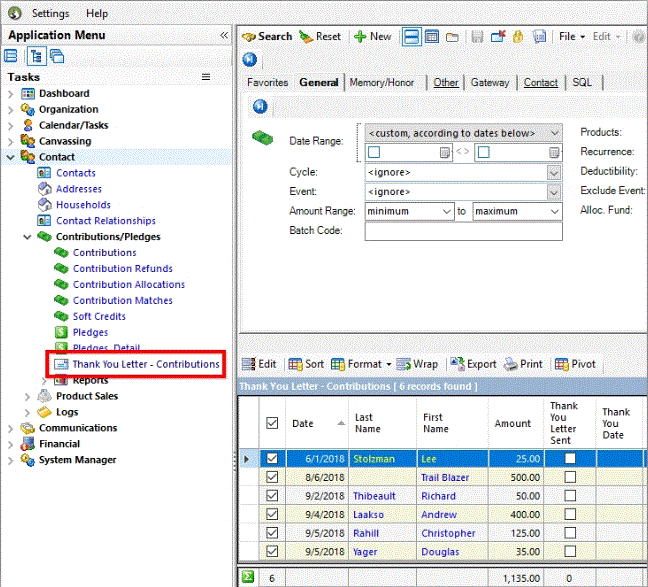Click the Reset filter button

click(320, 37)
